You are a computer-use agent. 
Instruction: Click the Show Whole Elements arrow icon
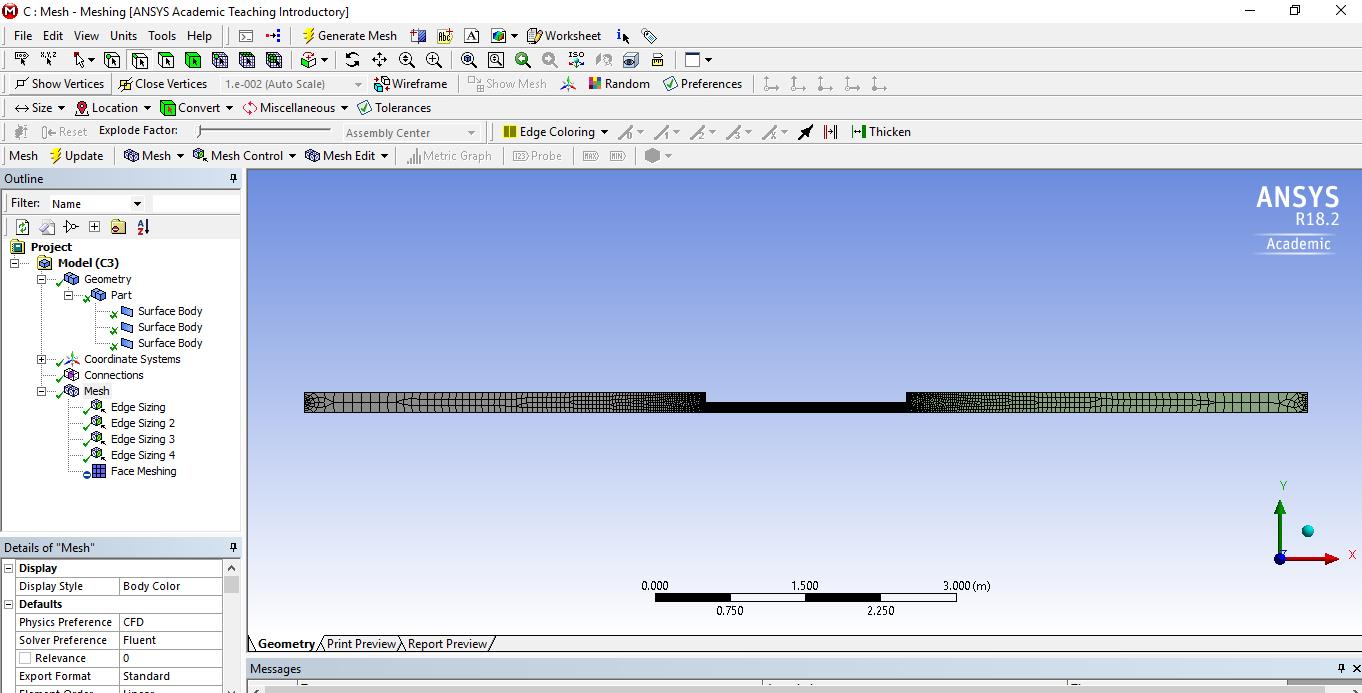click(805, 132)
